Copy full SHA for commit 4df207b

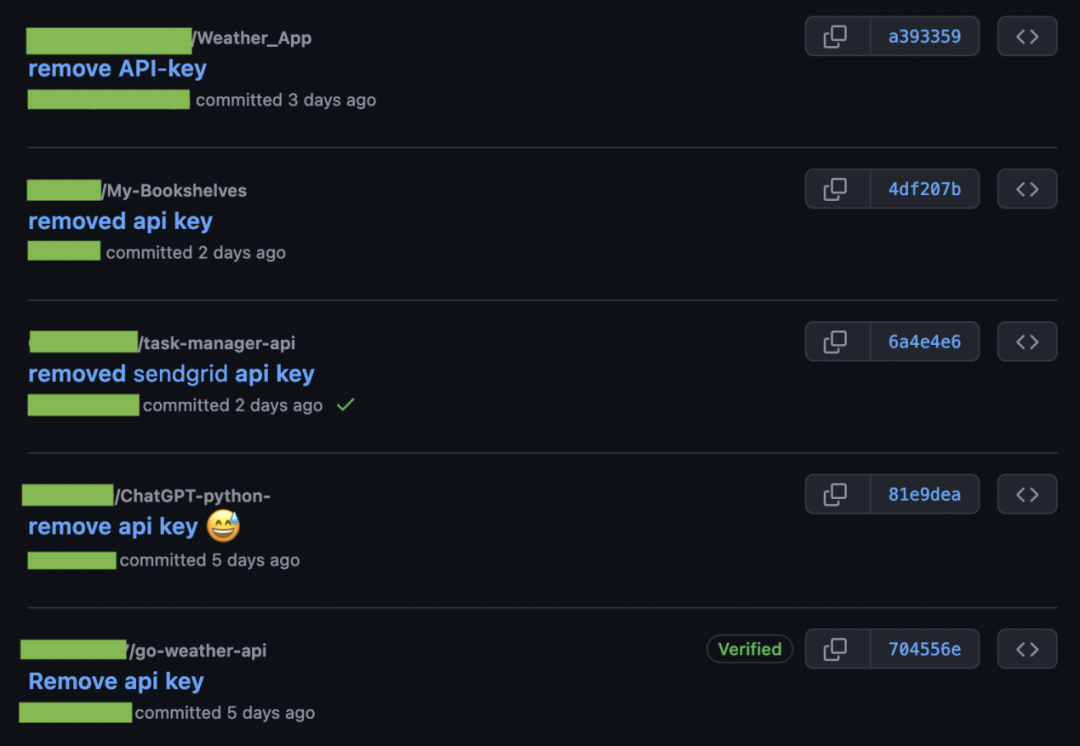tap(836, 189)
